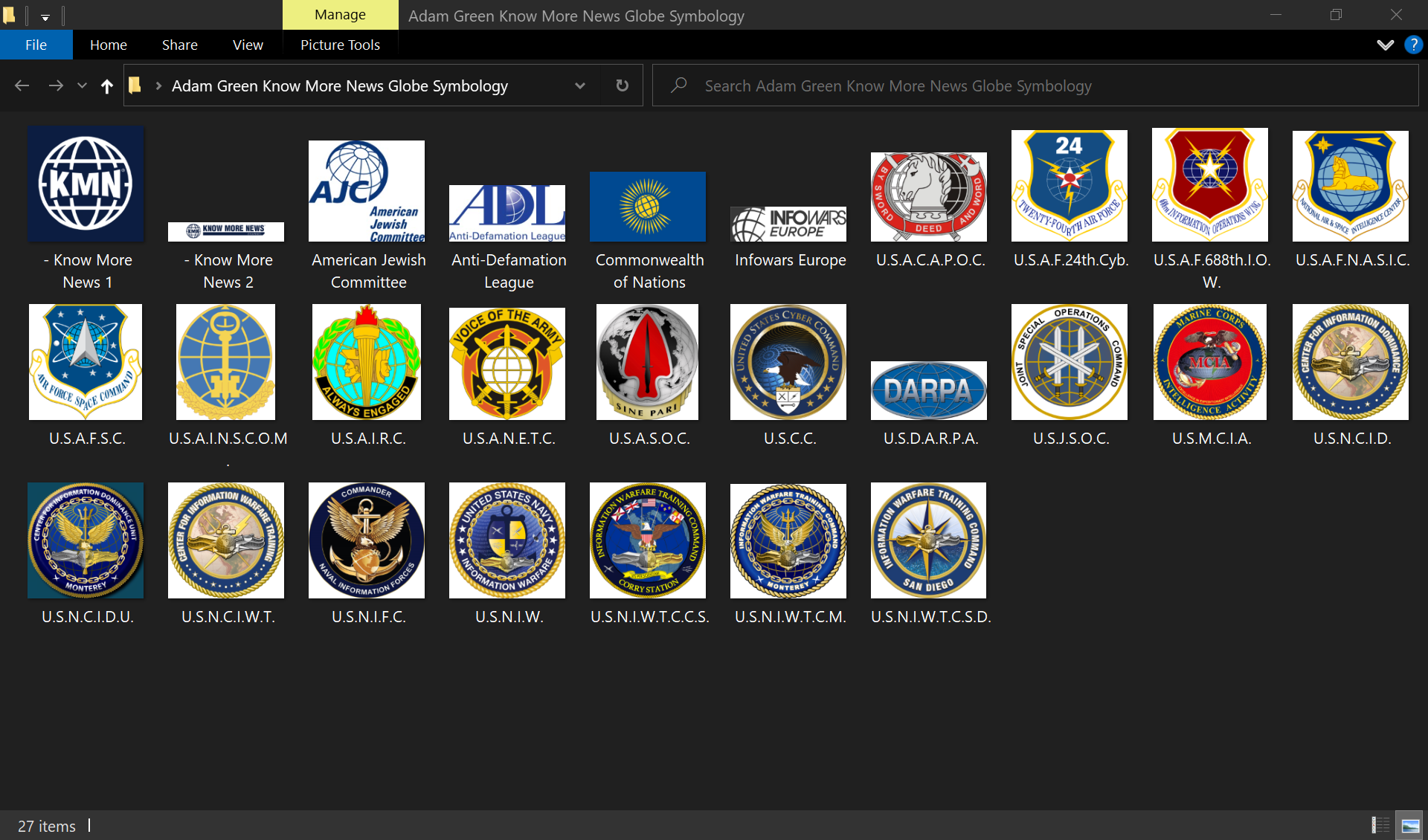This screenshot has width=1428, height=840.
Task: Select the U.S.C.C. Cyber Command seal
Action: point(788,362)
